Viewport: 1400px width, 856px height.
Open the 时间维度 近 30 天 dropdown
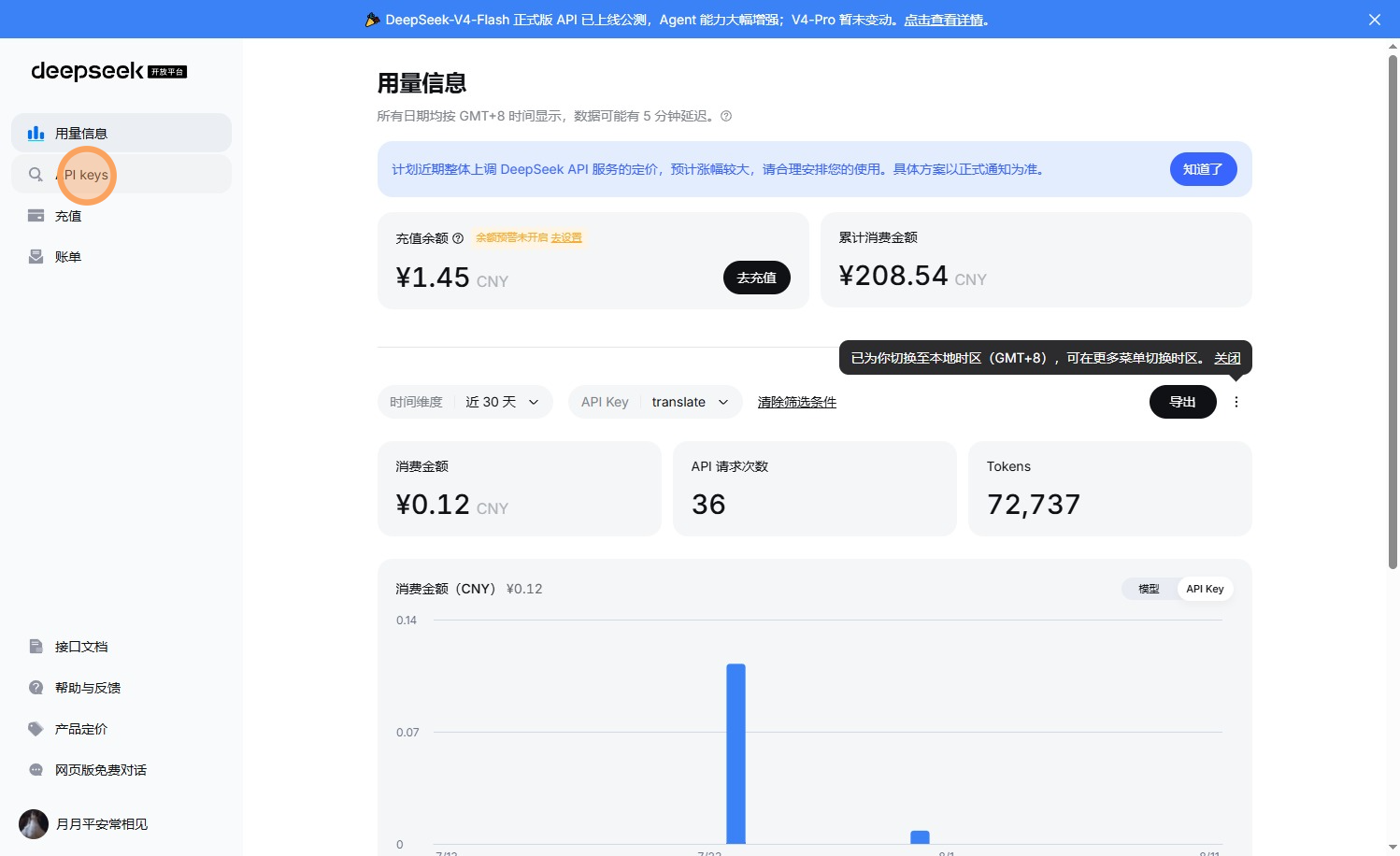pyautogui.click(x=465, y=402)
